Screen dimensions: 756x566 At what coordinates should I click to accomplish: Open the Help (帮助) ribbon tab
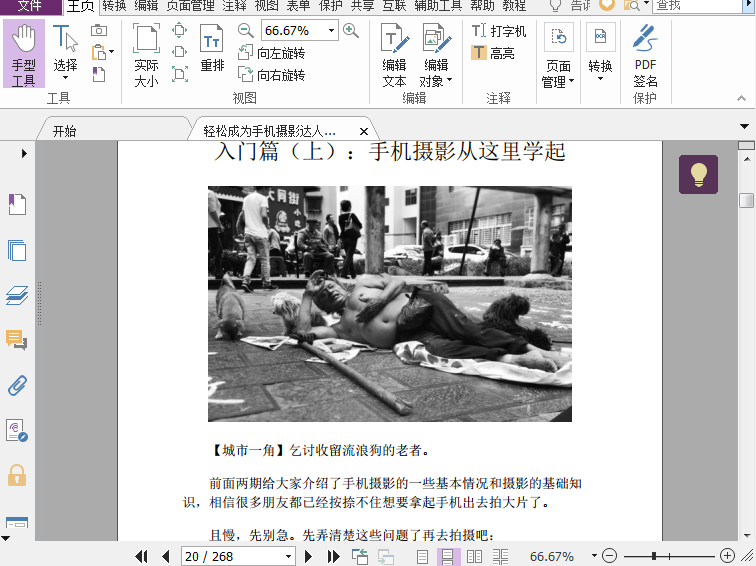coord(483,6)
